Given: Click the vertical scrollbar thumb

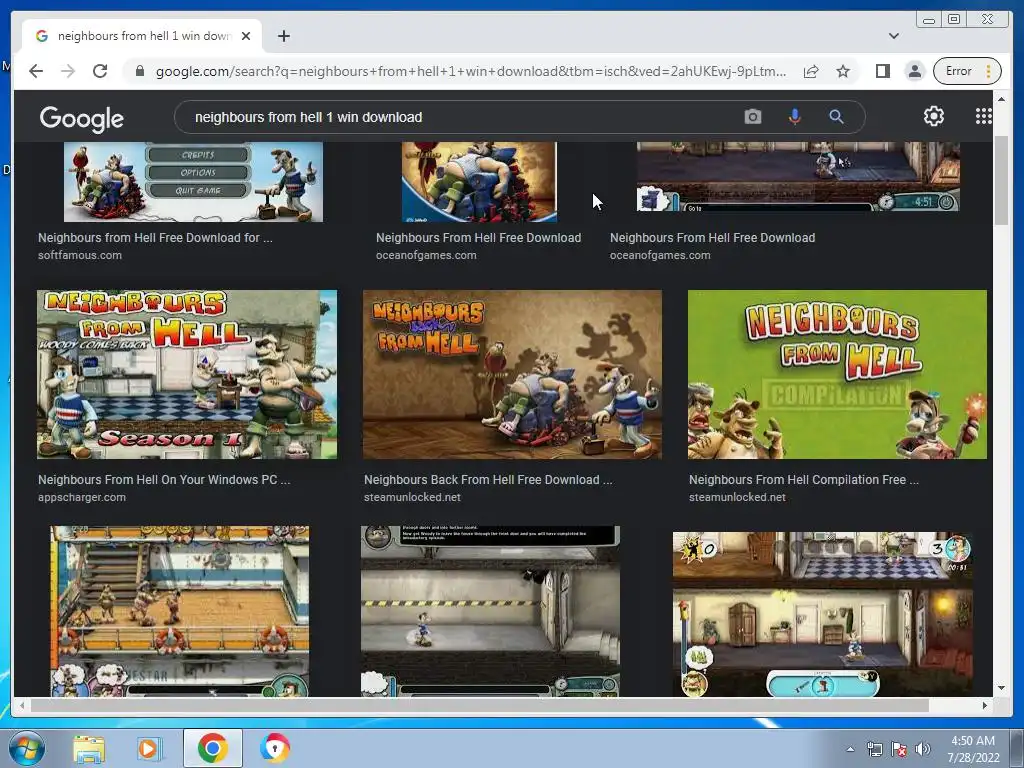Looking at the screenshot, I should [1001, 181].
